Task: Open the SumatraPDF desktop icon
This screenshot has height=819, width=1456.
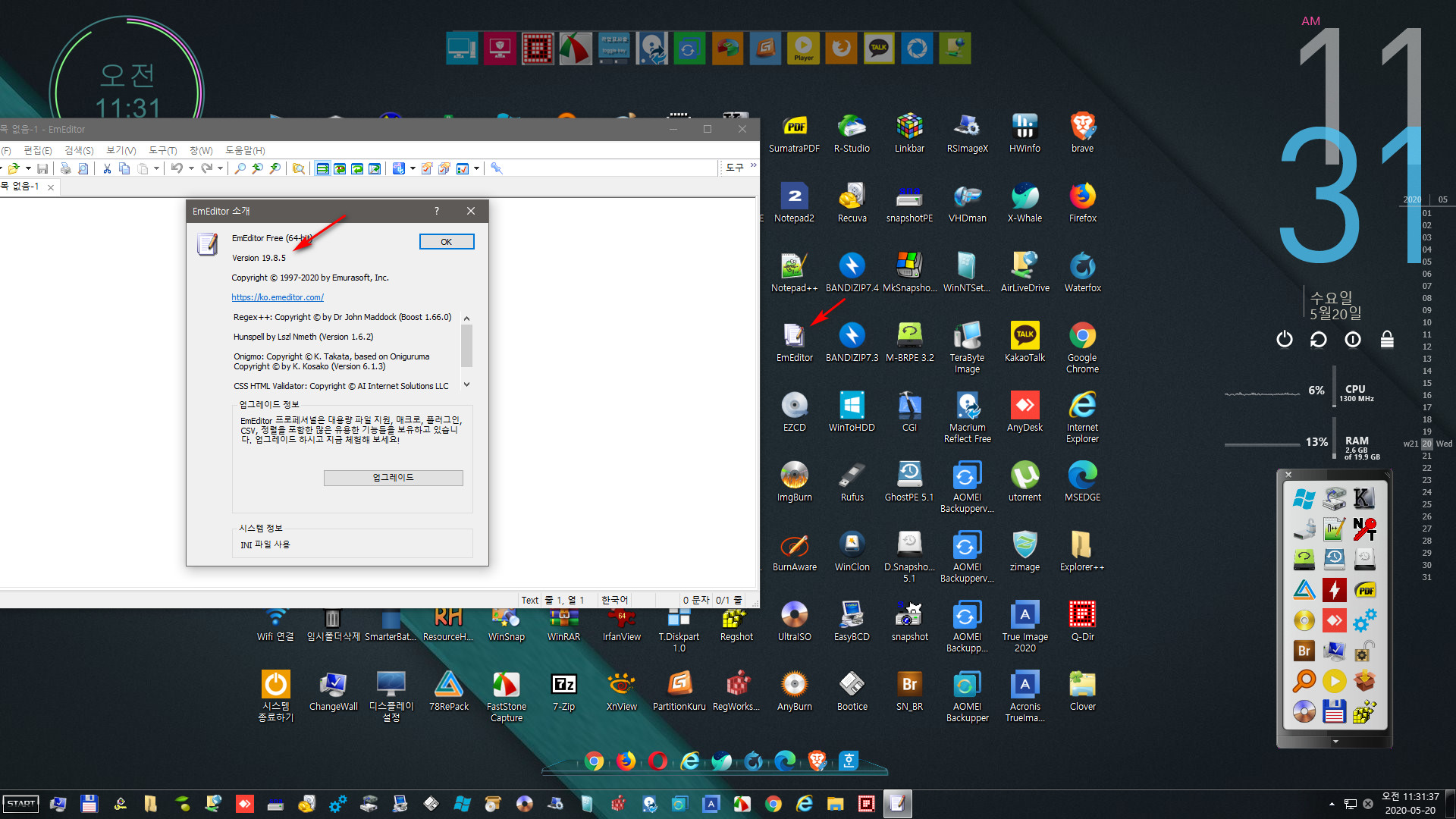Action: (794, 133)
